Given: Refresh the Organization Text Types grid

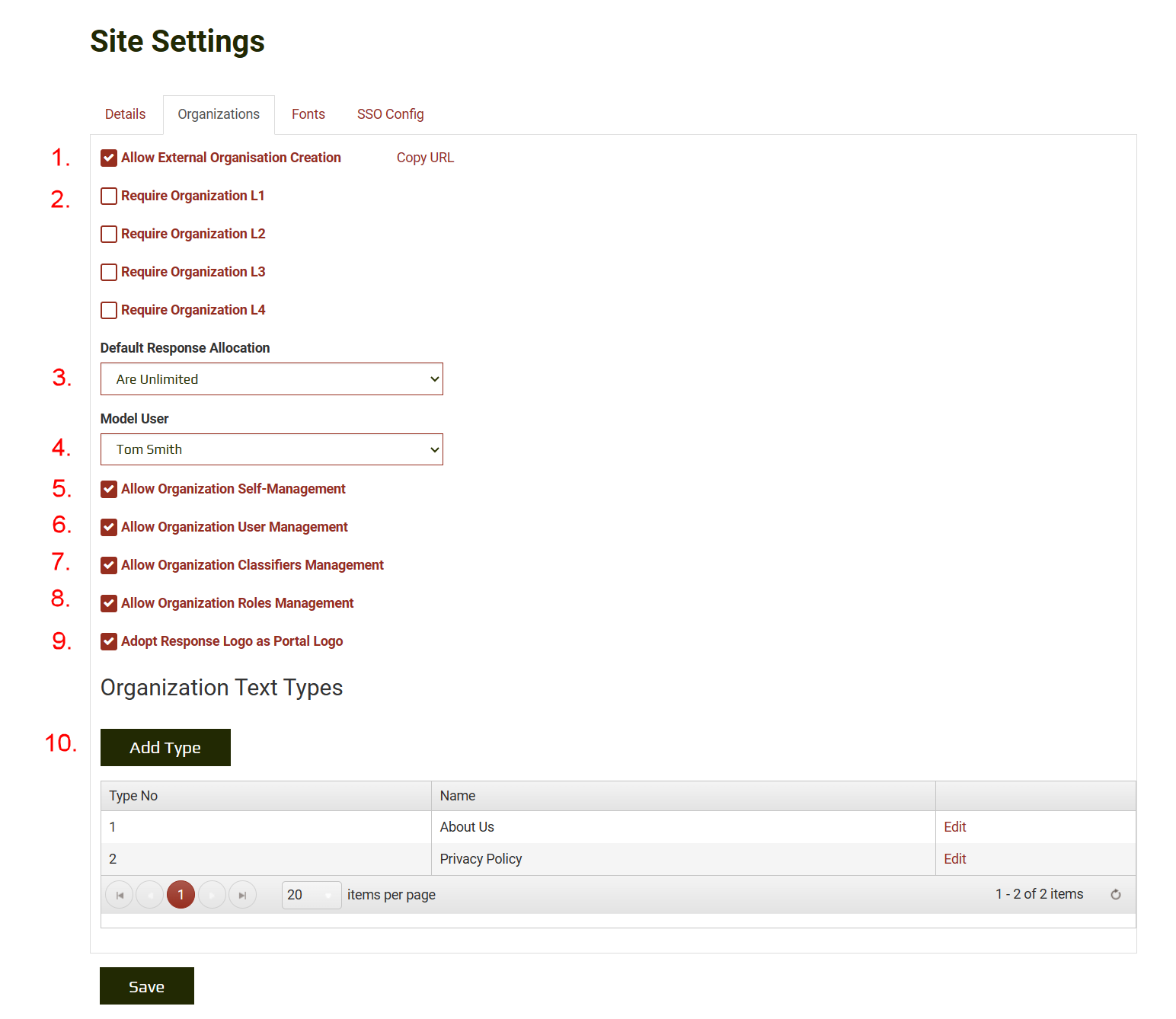Looking at the screenshot, I should [x=1116, y=895].
